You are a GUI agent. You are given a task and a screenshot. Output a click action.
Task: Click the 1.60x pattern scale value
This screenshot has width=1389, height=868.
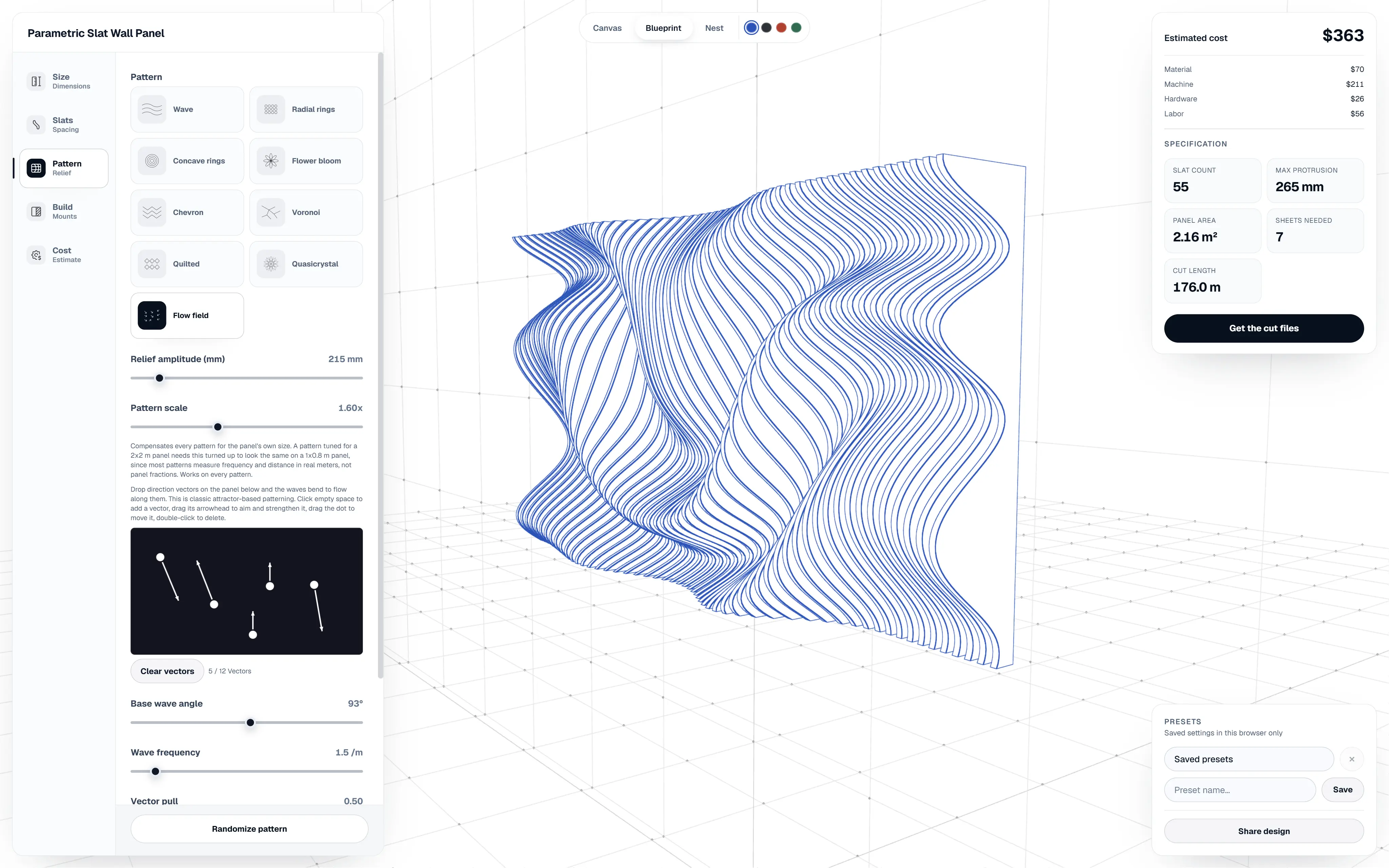click(x=350, y=408)
